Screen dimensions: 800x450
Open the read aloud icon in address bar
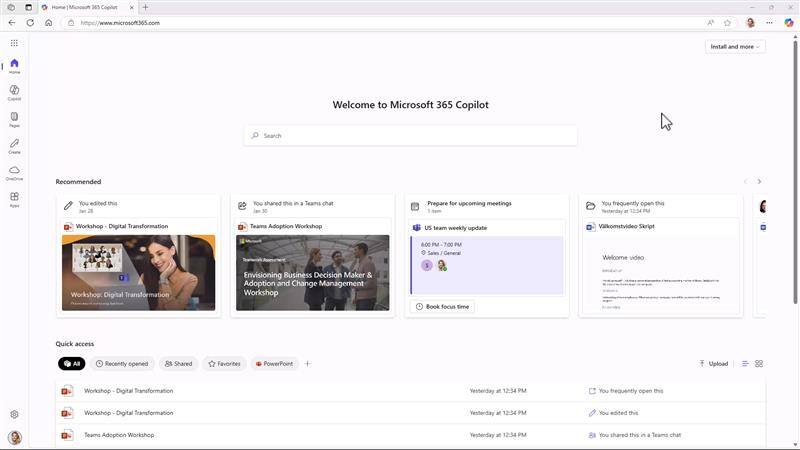[710, 22]
